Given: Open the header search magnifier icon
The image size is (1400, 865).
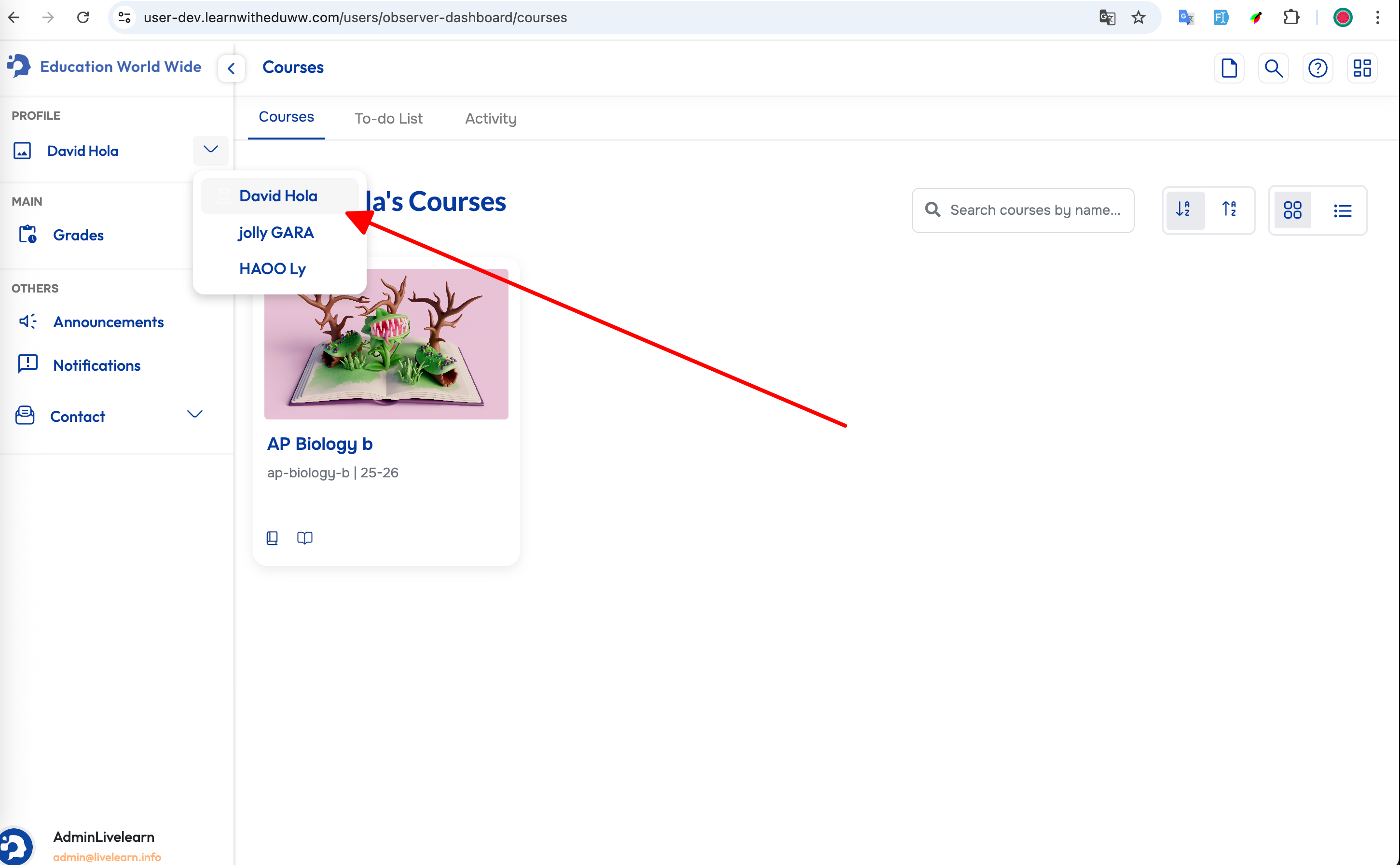Looking at the screenshot, I should (x=1273, y=68).
